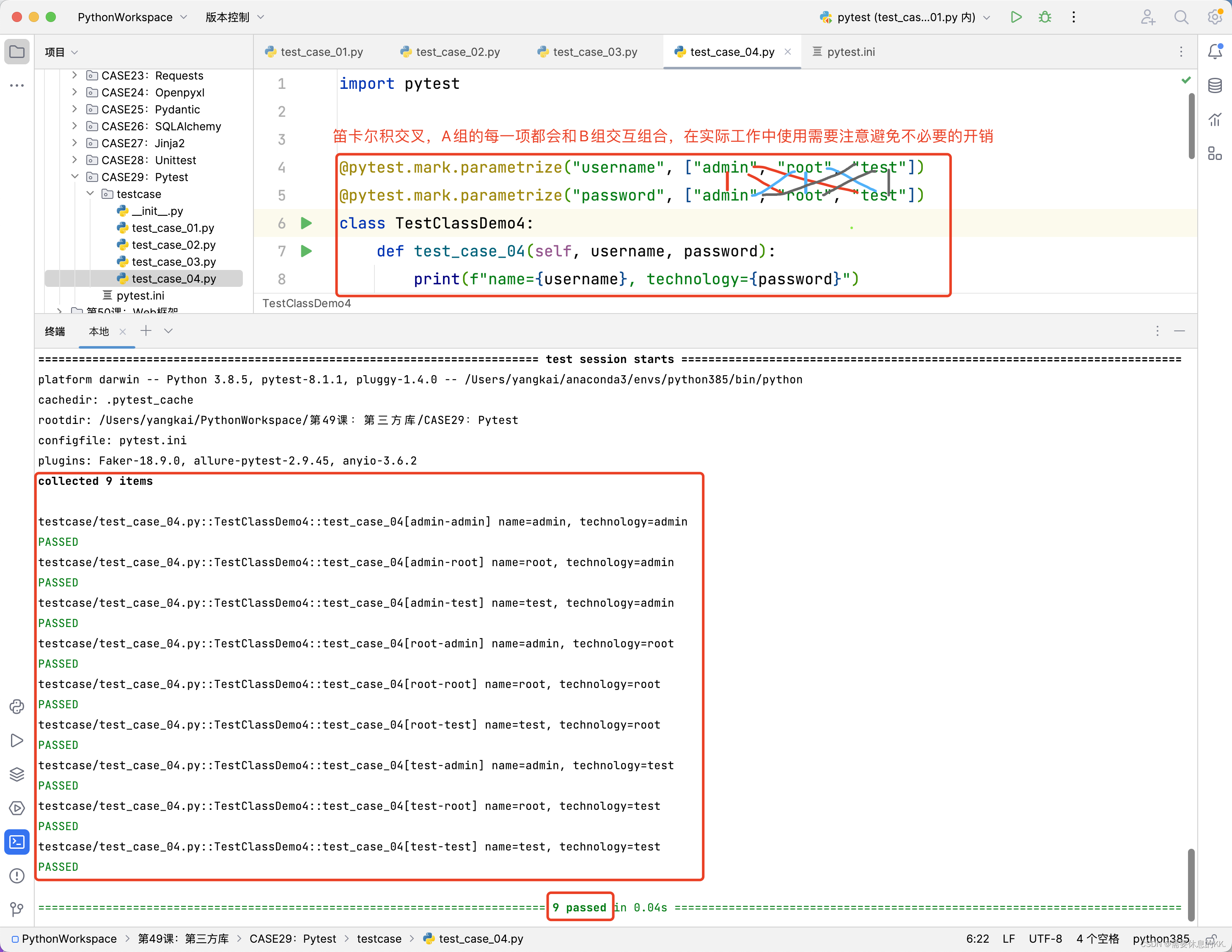1232x952 pixels.
Task: Expand the CASE28: Unittest folder
Action: coord(74,160)
